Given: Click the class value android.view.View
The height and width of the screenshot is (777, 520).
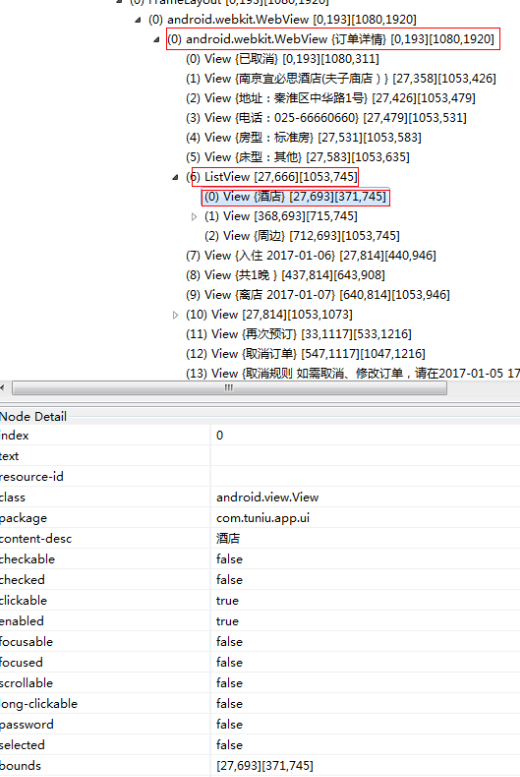Looking at the screenshot, I should tap(268, 497).
